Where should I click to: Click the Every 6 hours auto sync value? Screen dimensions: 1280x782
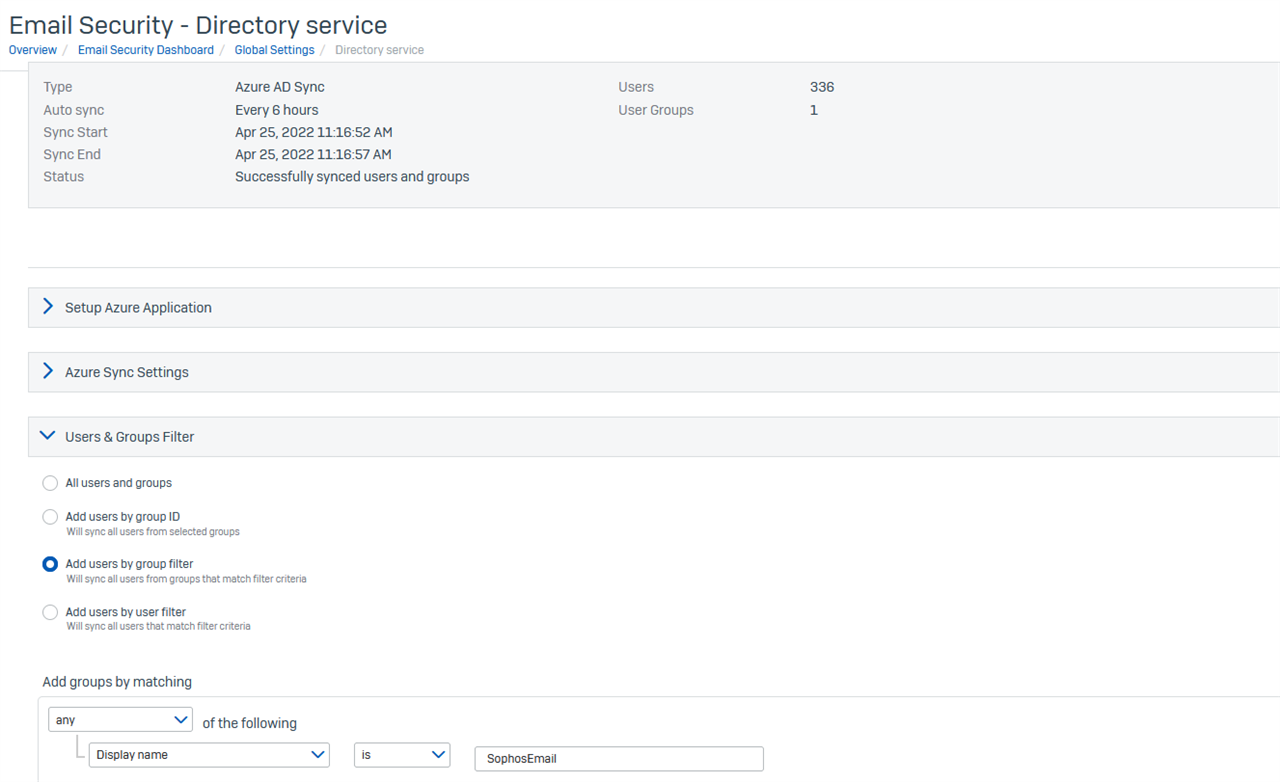(x=277, y=110)
